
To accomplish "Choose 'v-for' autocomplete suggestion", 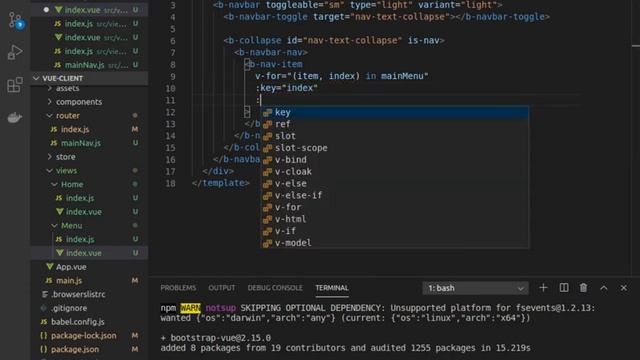I will [x=395, y=207].
